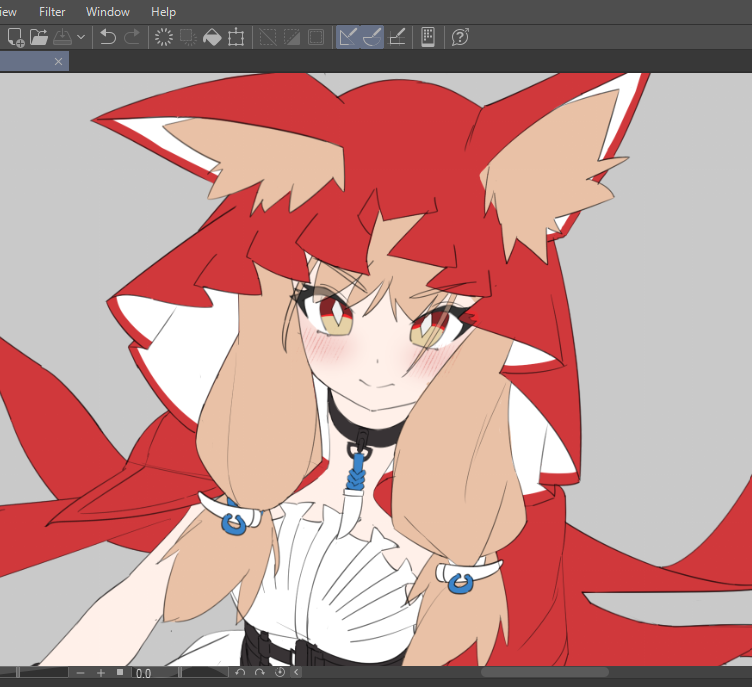The height and width of the screenshot is (687, 752).
Task: Click the support help question icon
Action: point(460,37)
